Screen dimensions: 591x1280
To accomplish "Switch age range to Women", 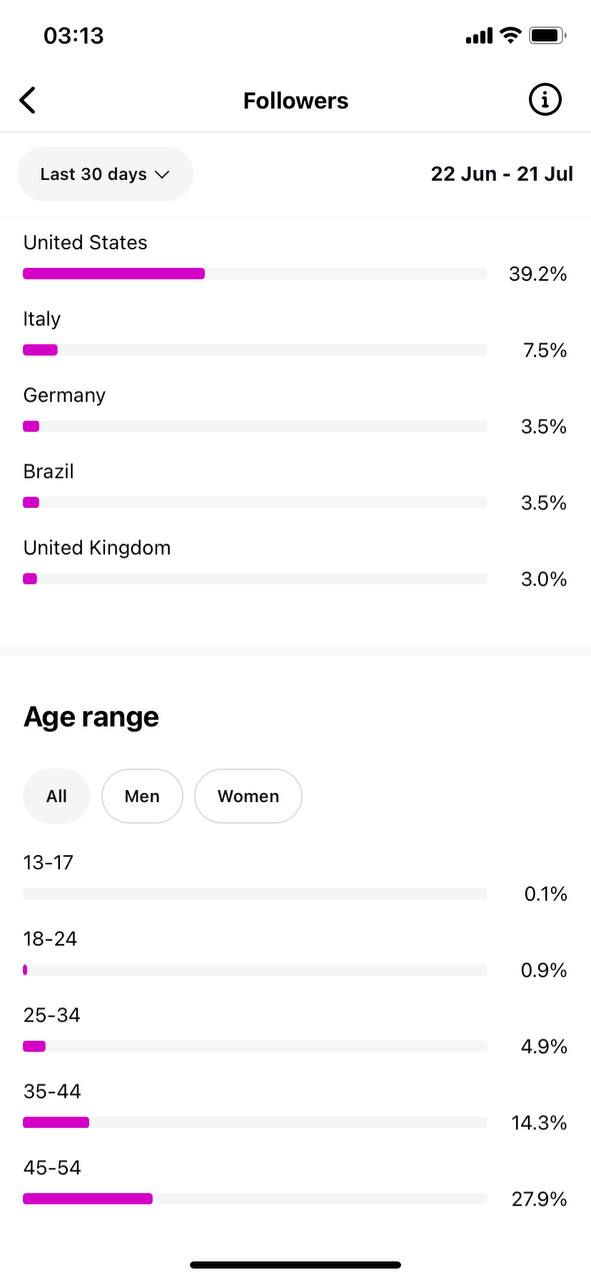I will point(248,796).
